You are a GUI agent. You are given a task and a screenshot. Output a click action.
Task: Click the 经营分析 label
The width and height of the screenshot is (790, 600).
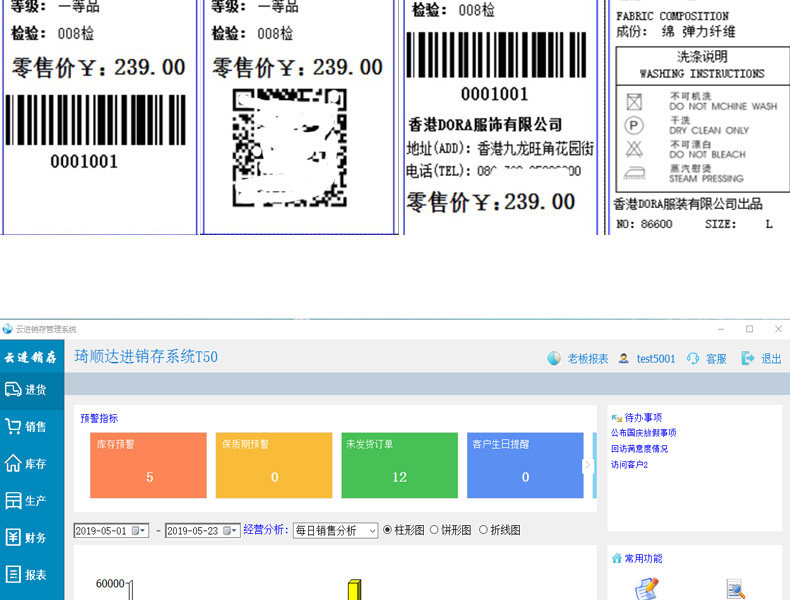(x=266, y=529)
